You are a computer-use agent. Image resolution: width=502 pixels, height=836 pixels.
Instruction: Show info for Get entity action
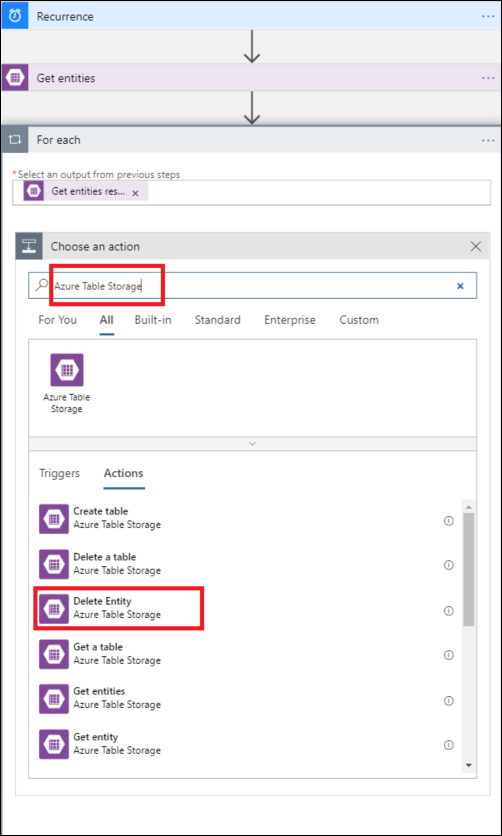coord(449,745)
